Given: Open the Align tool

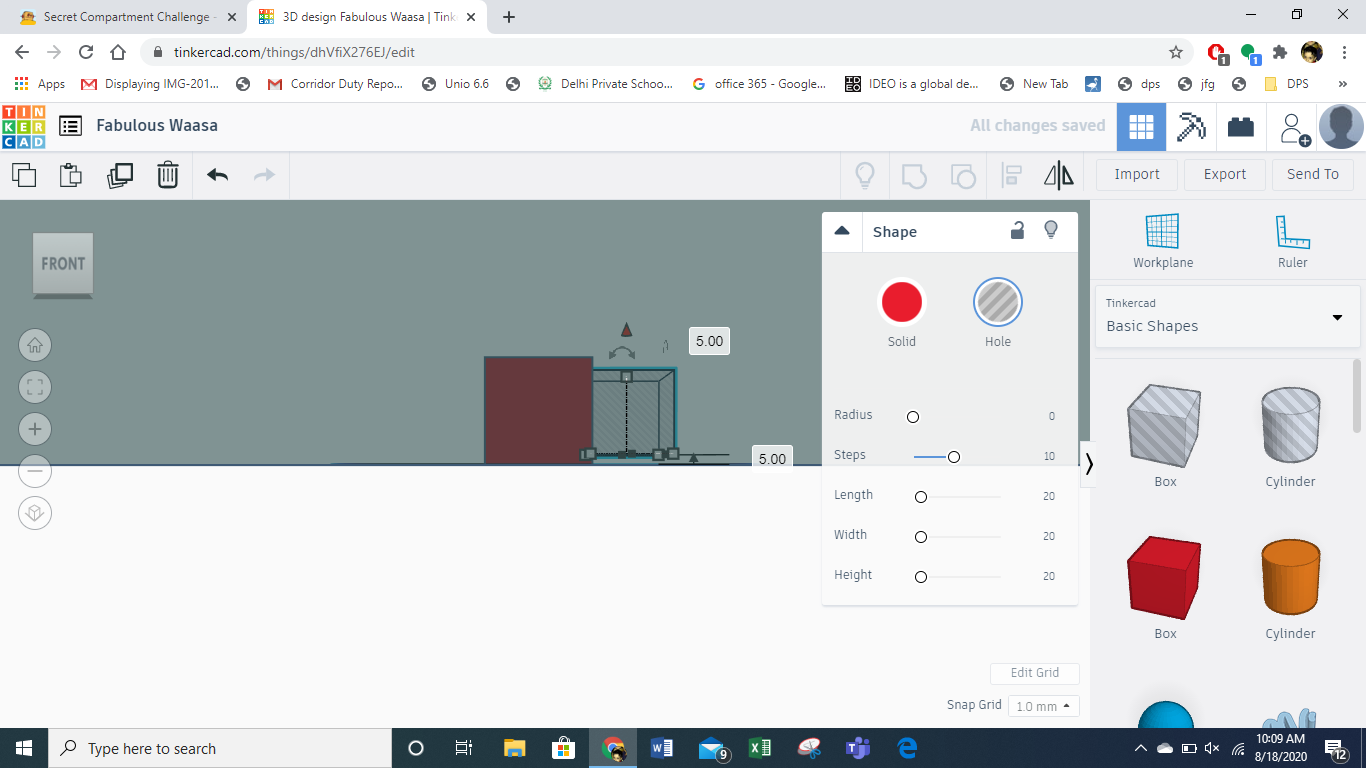Looking at the screenshot, I should coord(1011,176).
